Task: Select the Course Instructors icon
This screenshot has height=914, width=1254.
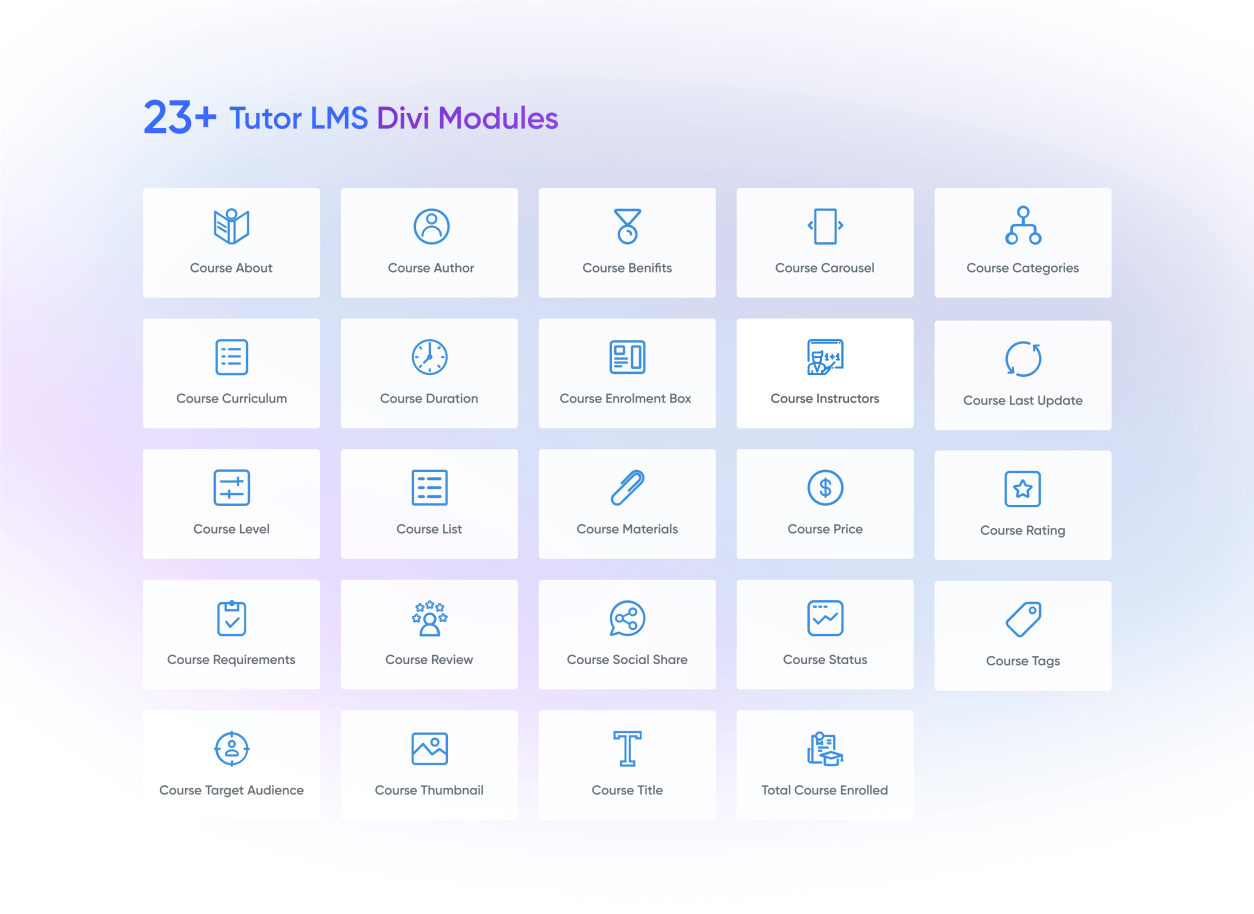Action: tap(825, 356)
